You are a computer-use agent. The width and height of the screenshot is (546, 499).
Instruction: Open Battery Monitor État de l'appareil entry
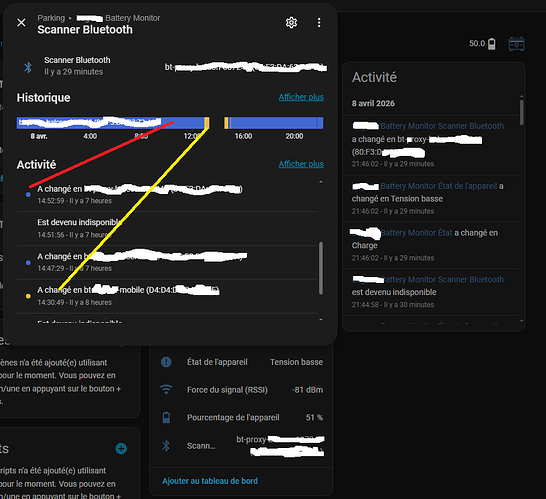(438, 186)
